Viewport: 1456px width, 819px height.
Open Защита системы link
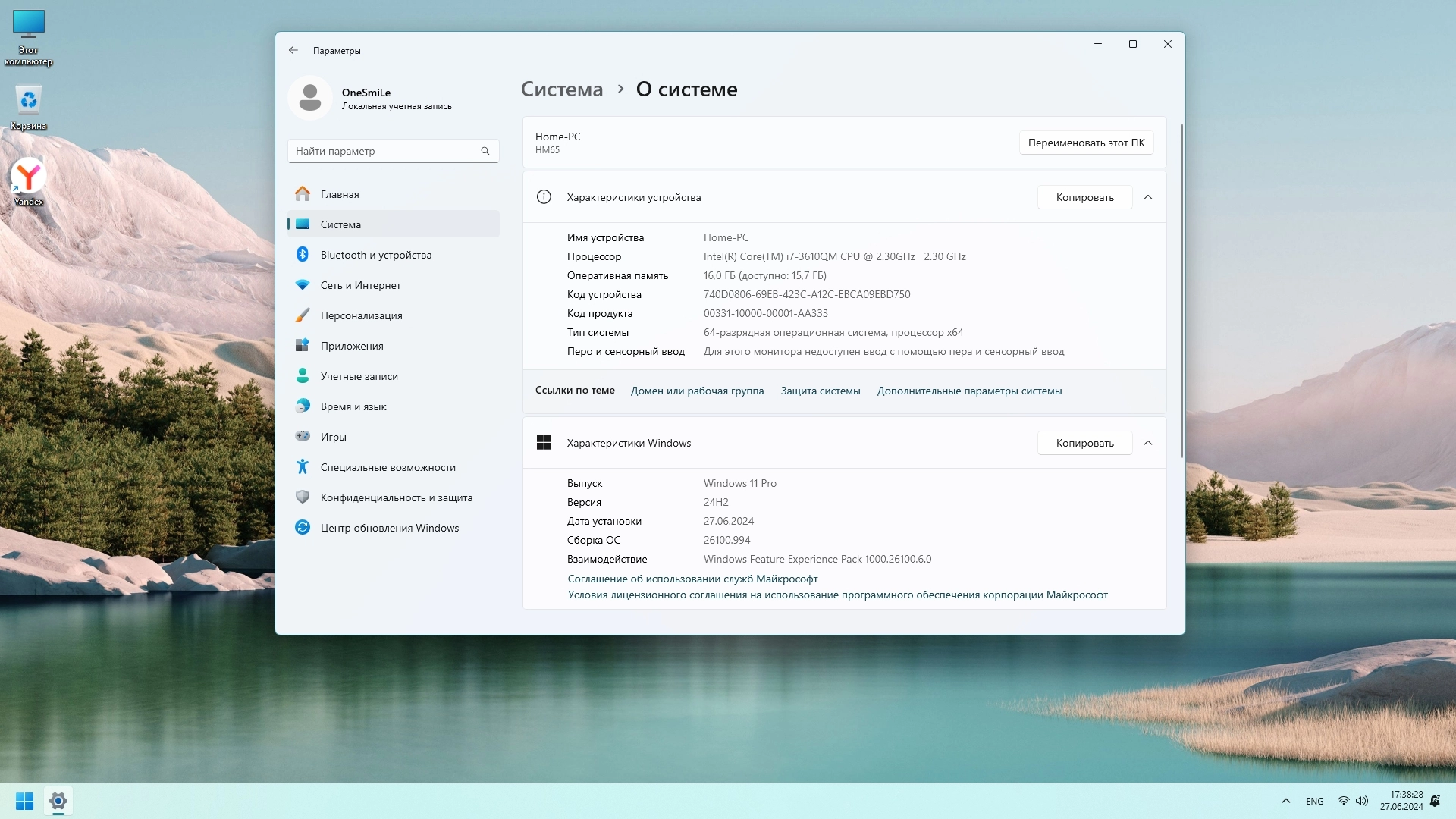pyautogui.click(x=821, y=391)
